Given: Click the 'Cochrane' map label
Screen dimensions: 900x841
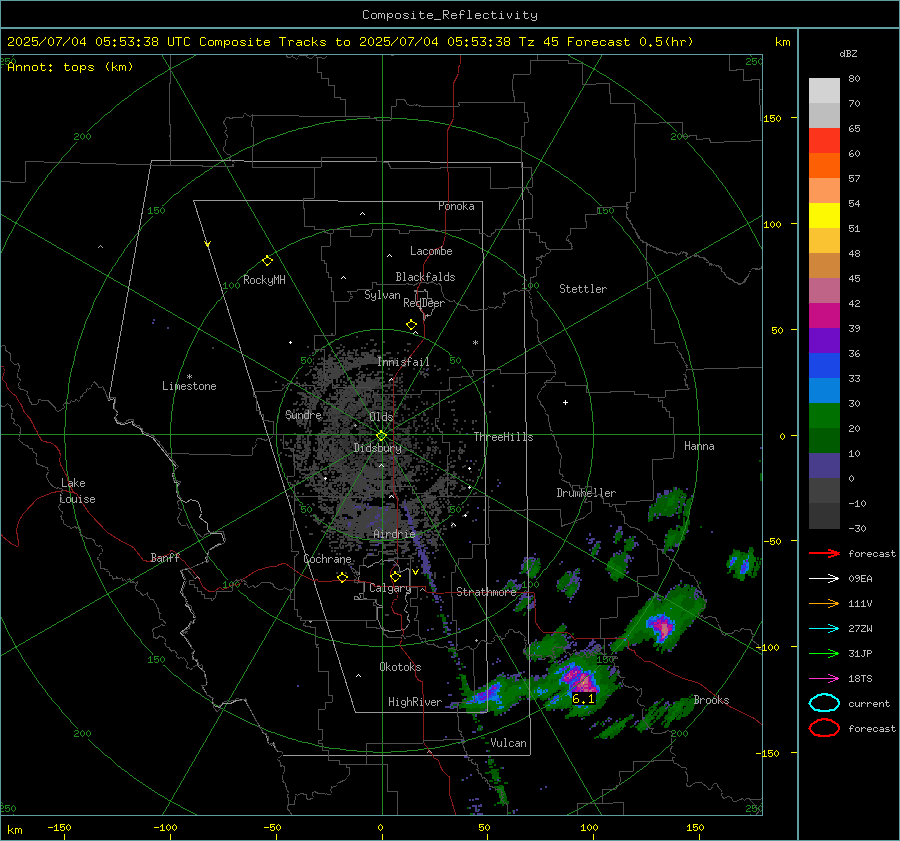Looking at the screenshot, I should click(x=327, y=559).
